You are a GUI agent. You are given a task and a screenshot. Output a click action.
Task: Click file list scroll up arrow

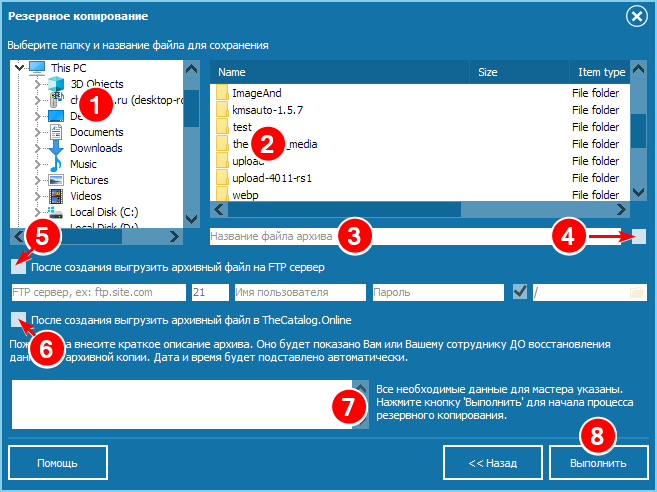(638, 68)
